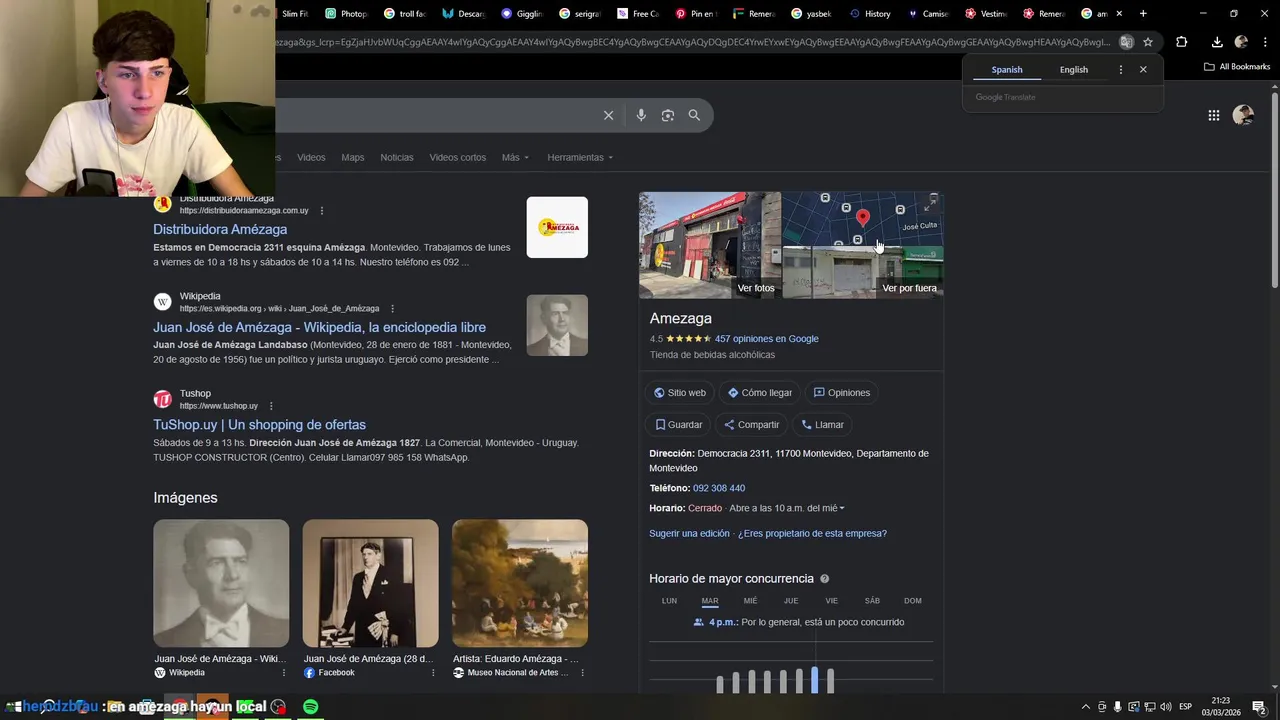Switch to the Videos search tab

311,158
